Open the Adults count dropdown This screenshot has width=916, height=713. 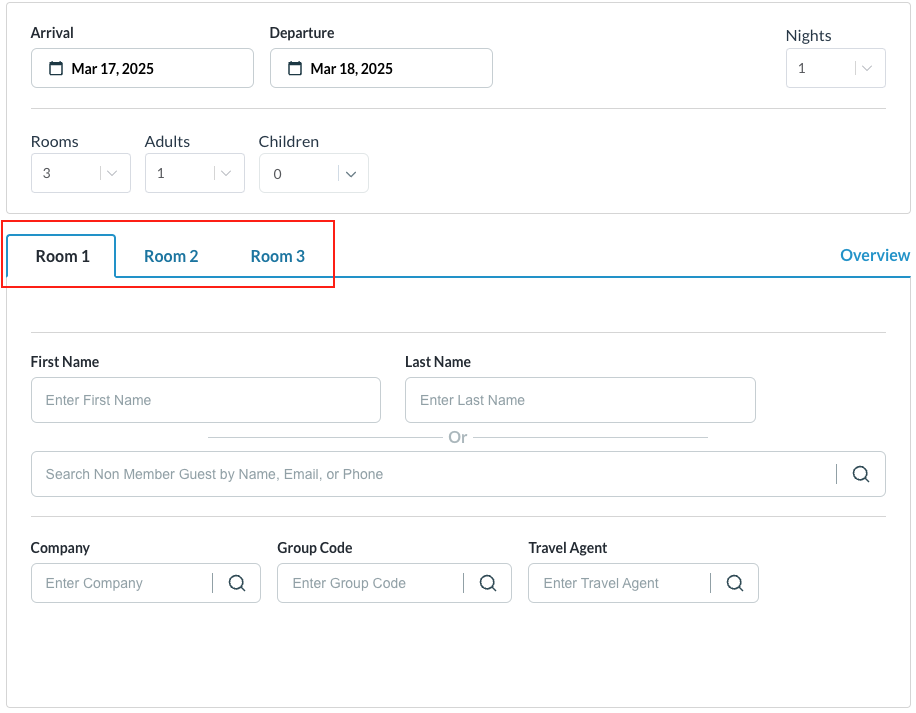click(x=229, y=173)
